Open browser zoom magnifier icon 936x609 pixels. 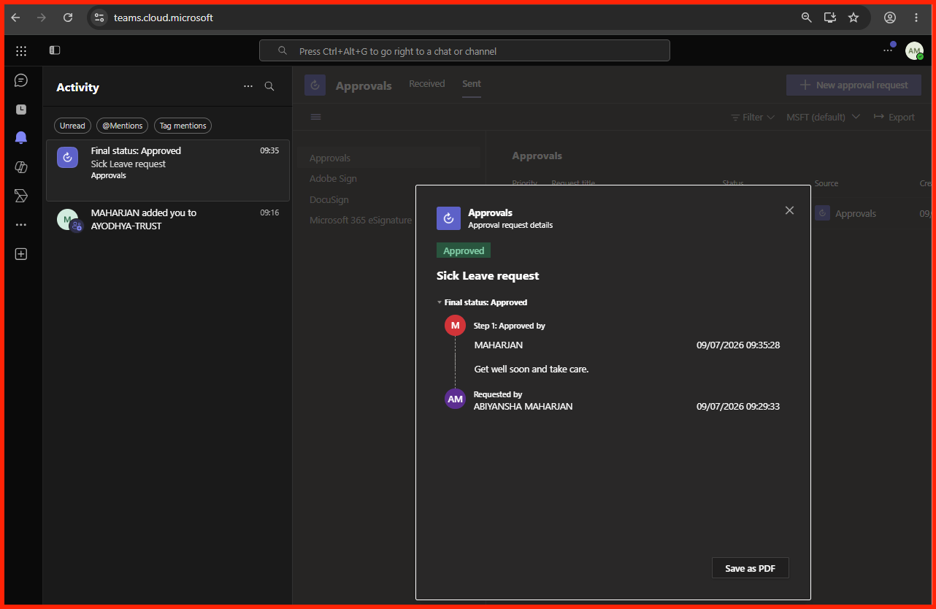click(806, 18)
